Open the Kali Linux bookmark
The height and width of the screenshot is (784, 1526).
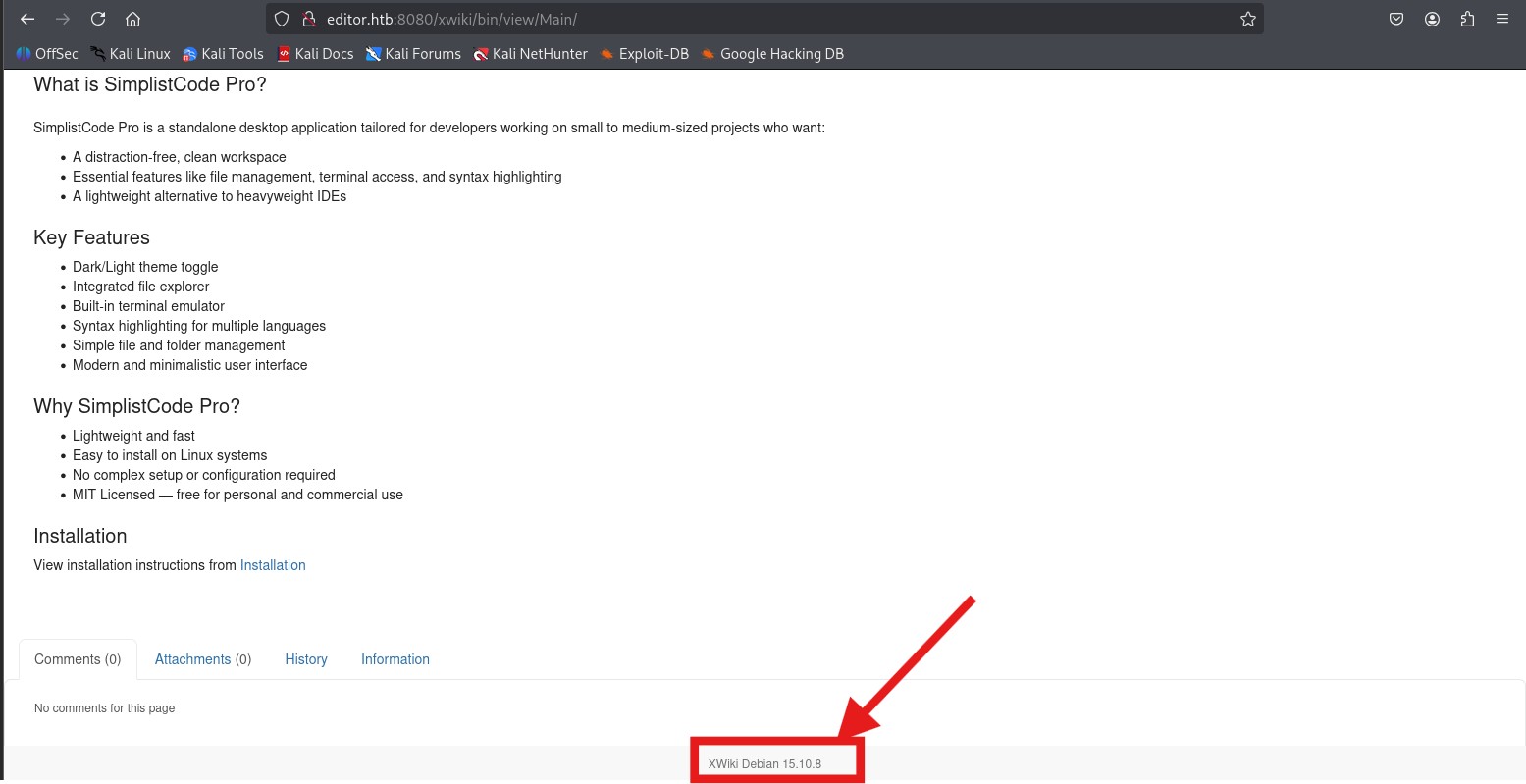point(131,54)
